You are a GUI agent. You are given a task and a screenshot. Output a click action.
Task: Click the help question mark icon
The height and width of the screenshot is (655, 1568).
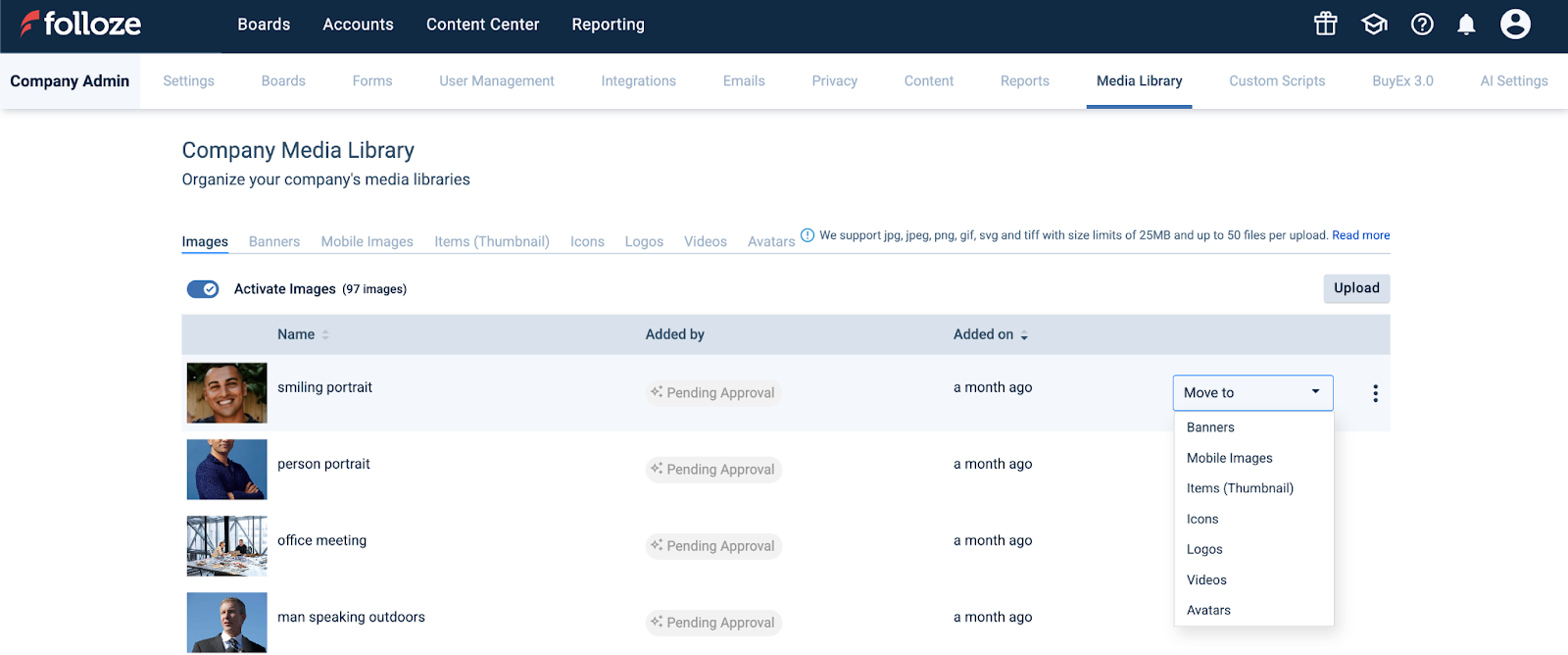[1422, 24]
